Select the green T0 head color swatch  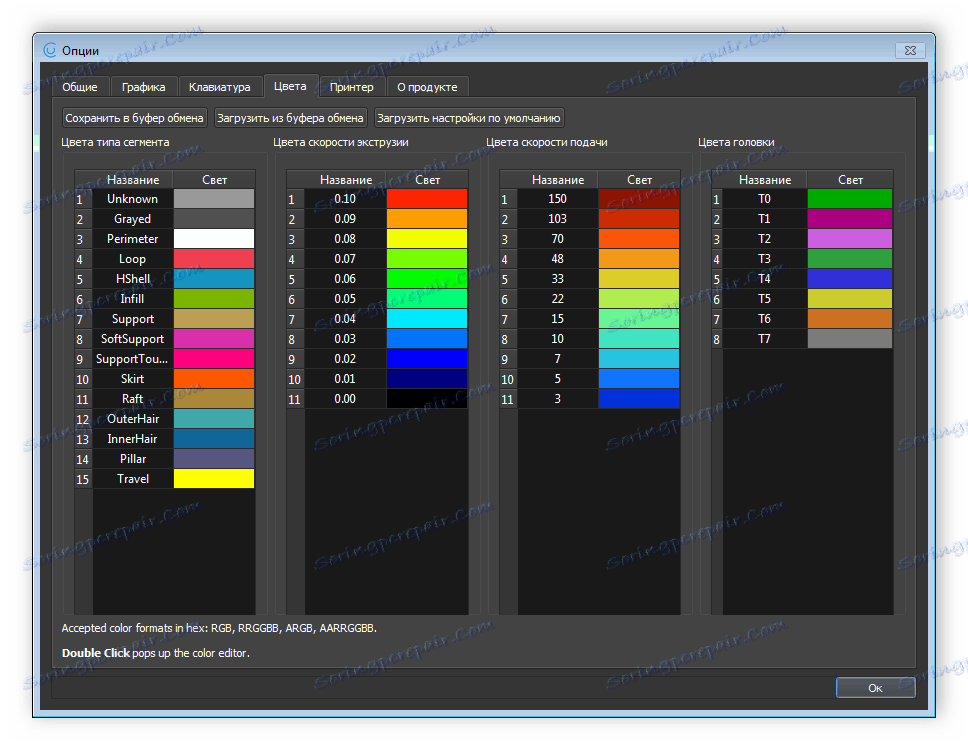click(850, 199)
